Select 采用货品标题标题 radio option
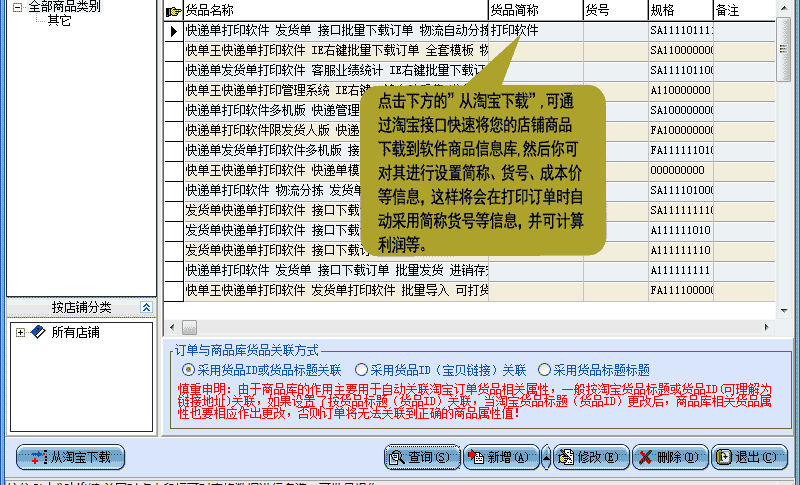The image size is (800, 485). coord(544,370)
